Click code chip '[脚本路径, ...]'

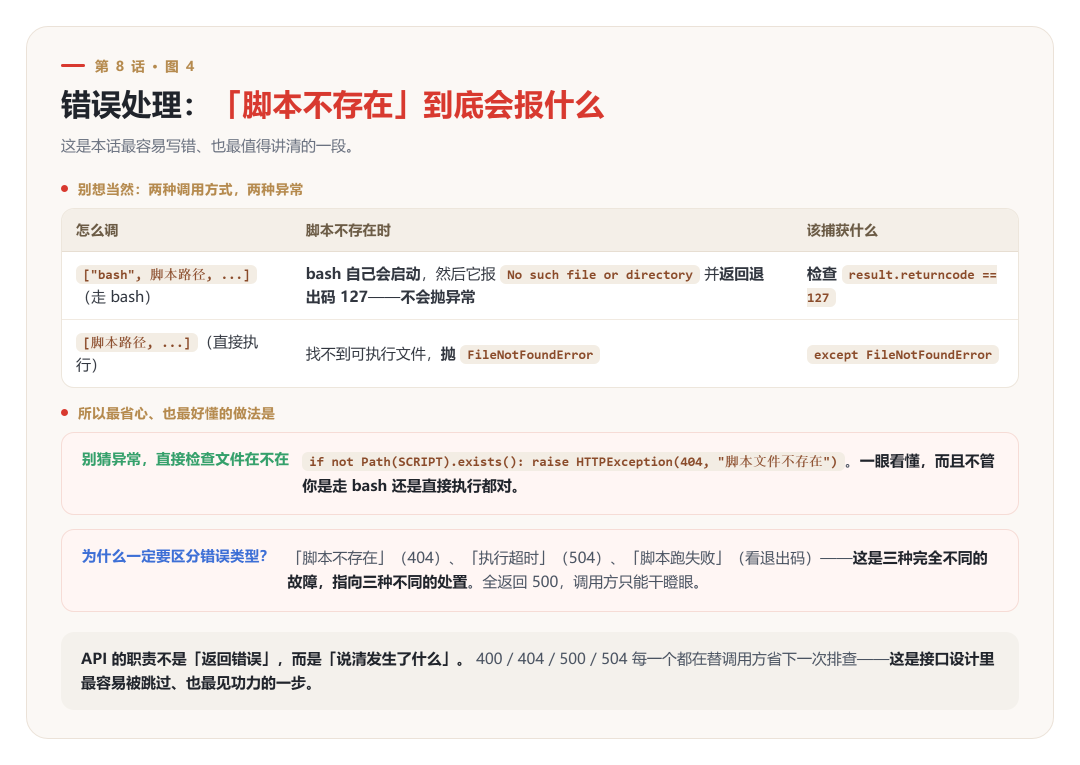[136, 342]
